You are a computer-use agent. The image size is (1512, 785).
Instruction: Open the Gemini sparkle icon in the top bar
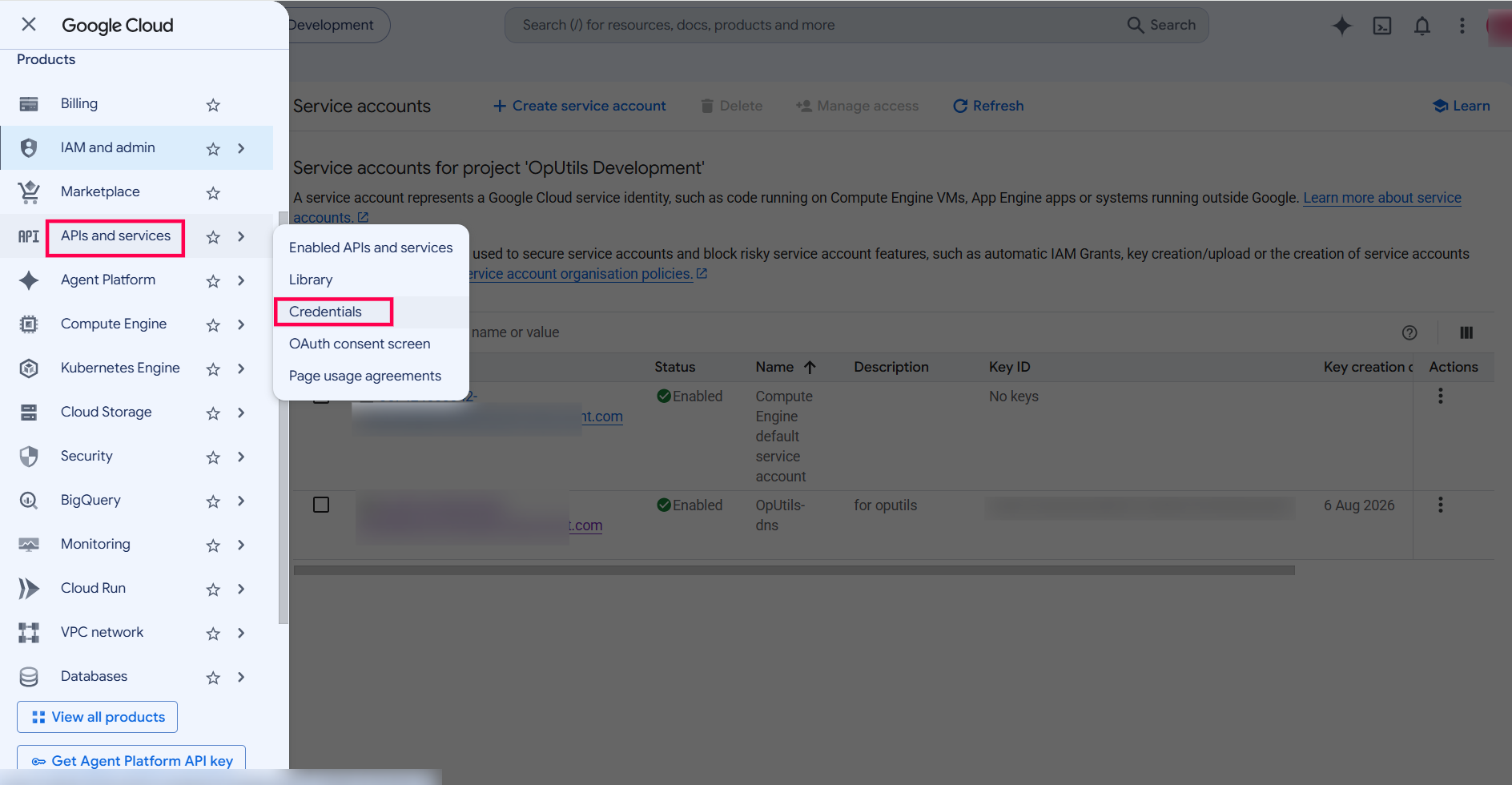[1342, 26]
